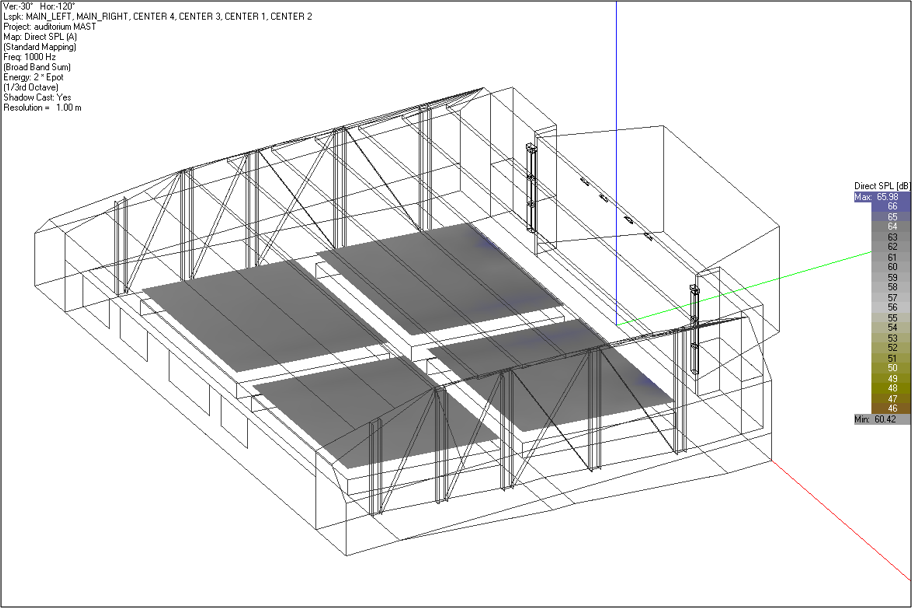The width and height of the screenshot is (912, 608).
Task: Open the Energy: 2 * Epot selector
Action: tap(36, 77)
